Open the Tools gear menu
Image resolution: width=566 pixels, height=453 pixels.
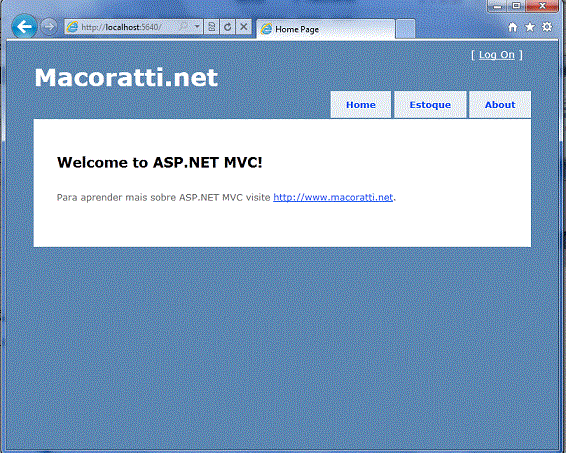pos(547,27)
